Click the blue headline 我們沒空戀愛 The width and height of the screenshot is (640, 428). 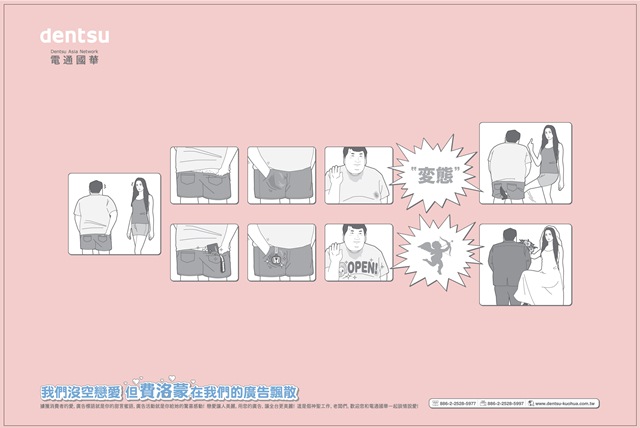point(80,391)
